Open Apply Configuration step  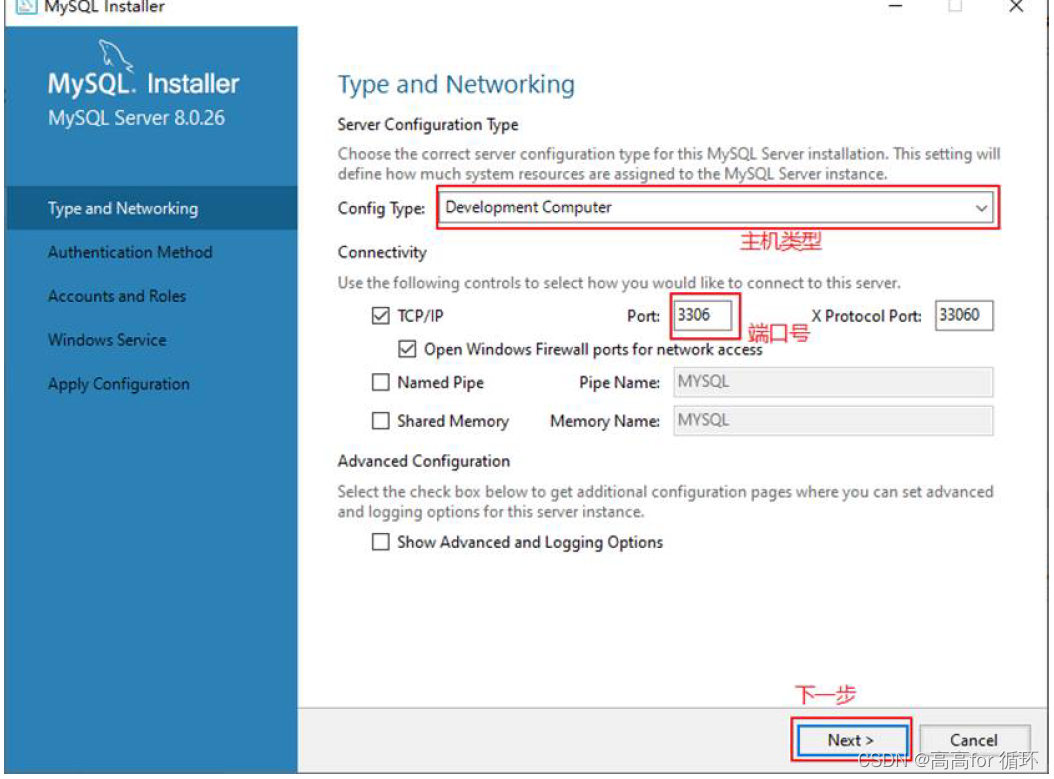click(x=119, y=384)
